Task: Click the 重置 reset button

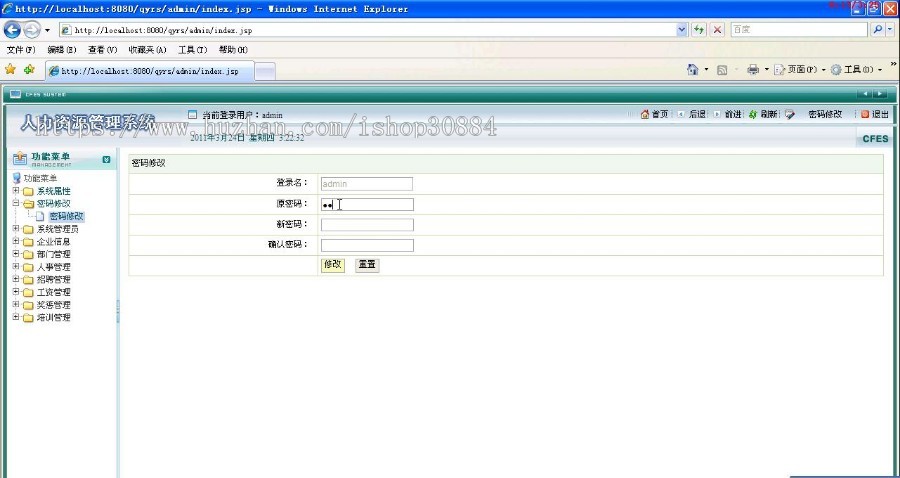Action: point(367,265)
